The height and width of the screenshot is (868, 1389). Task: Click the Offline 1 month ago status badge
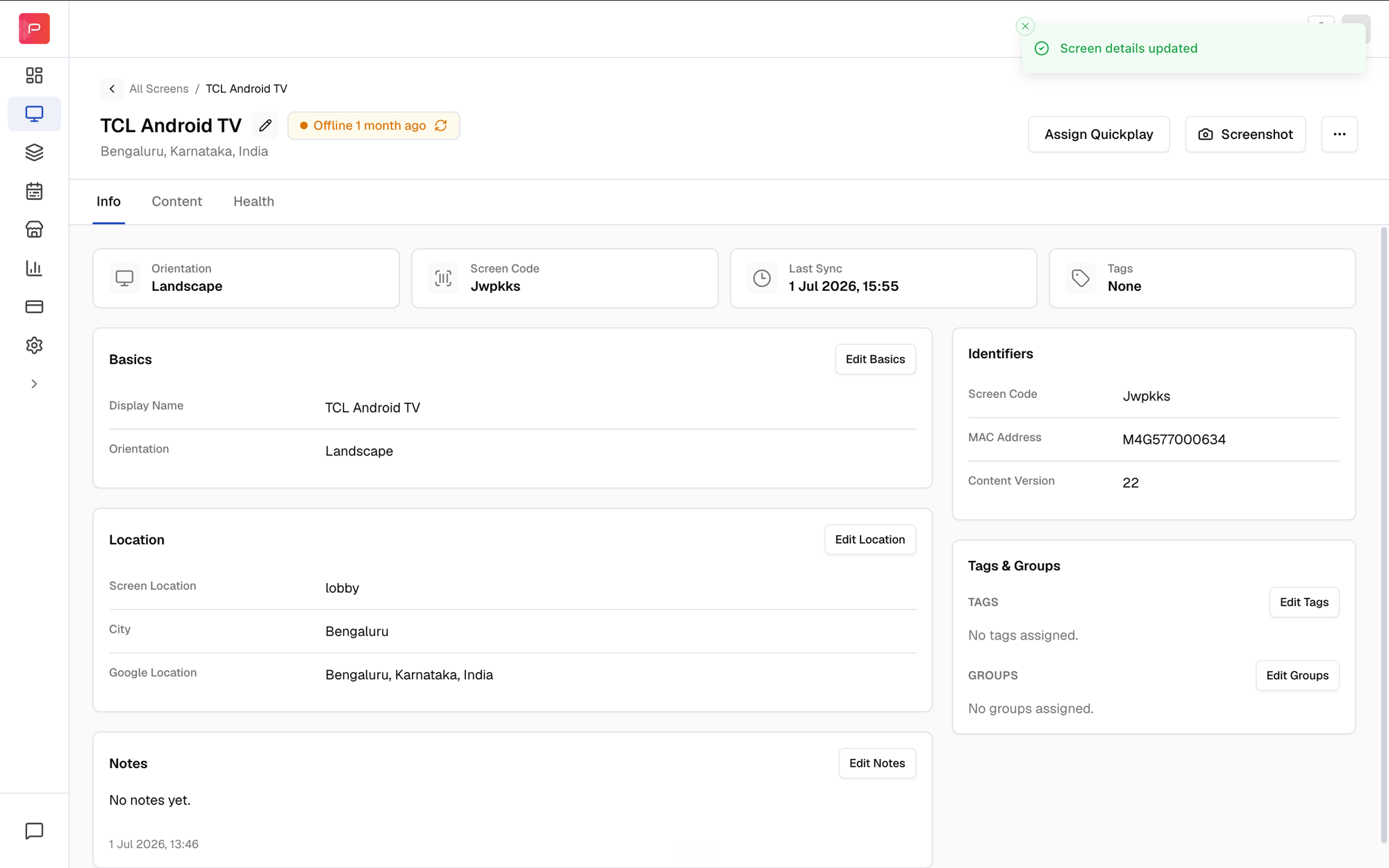point(373,126)
